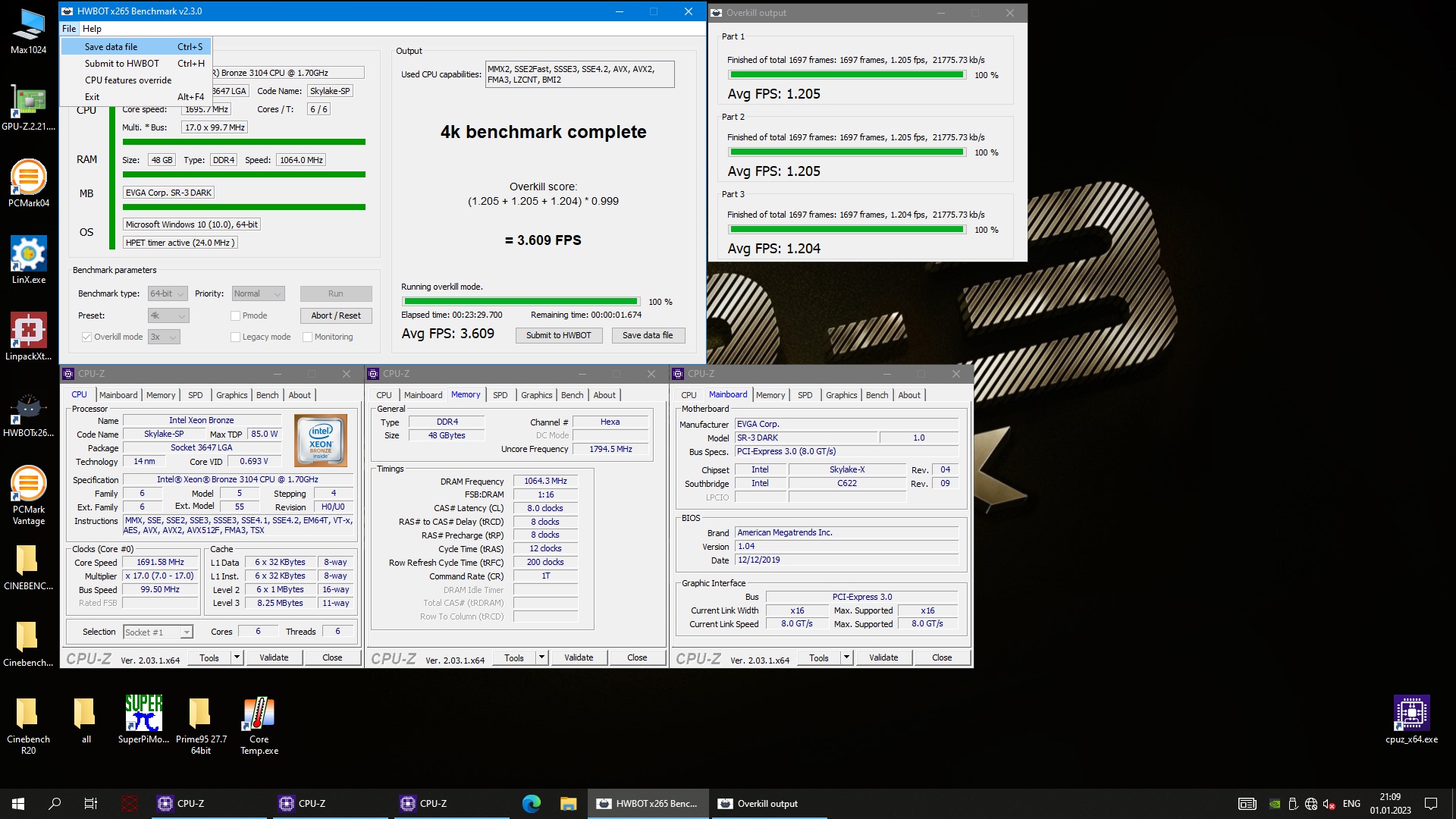Viewport: 1456px width, 819px height.
Task: Open the Windows Start menu
Action: pyautogui.click(x=18, y=804)
